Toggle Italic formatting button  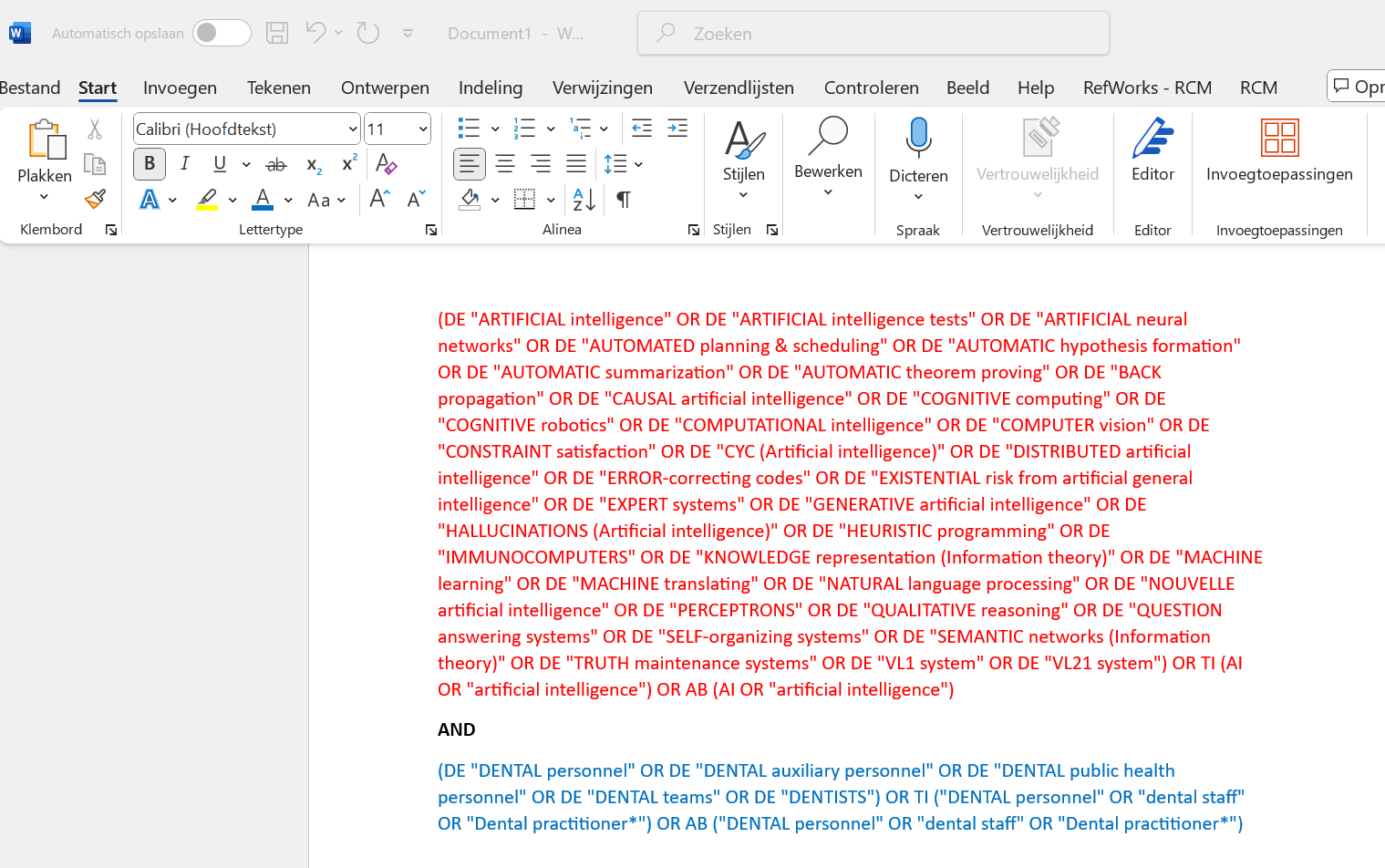[x=185, y=164]
